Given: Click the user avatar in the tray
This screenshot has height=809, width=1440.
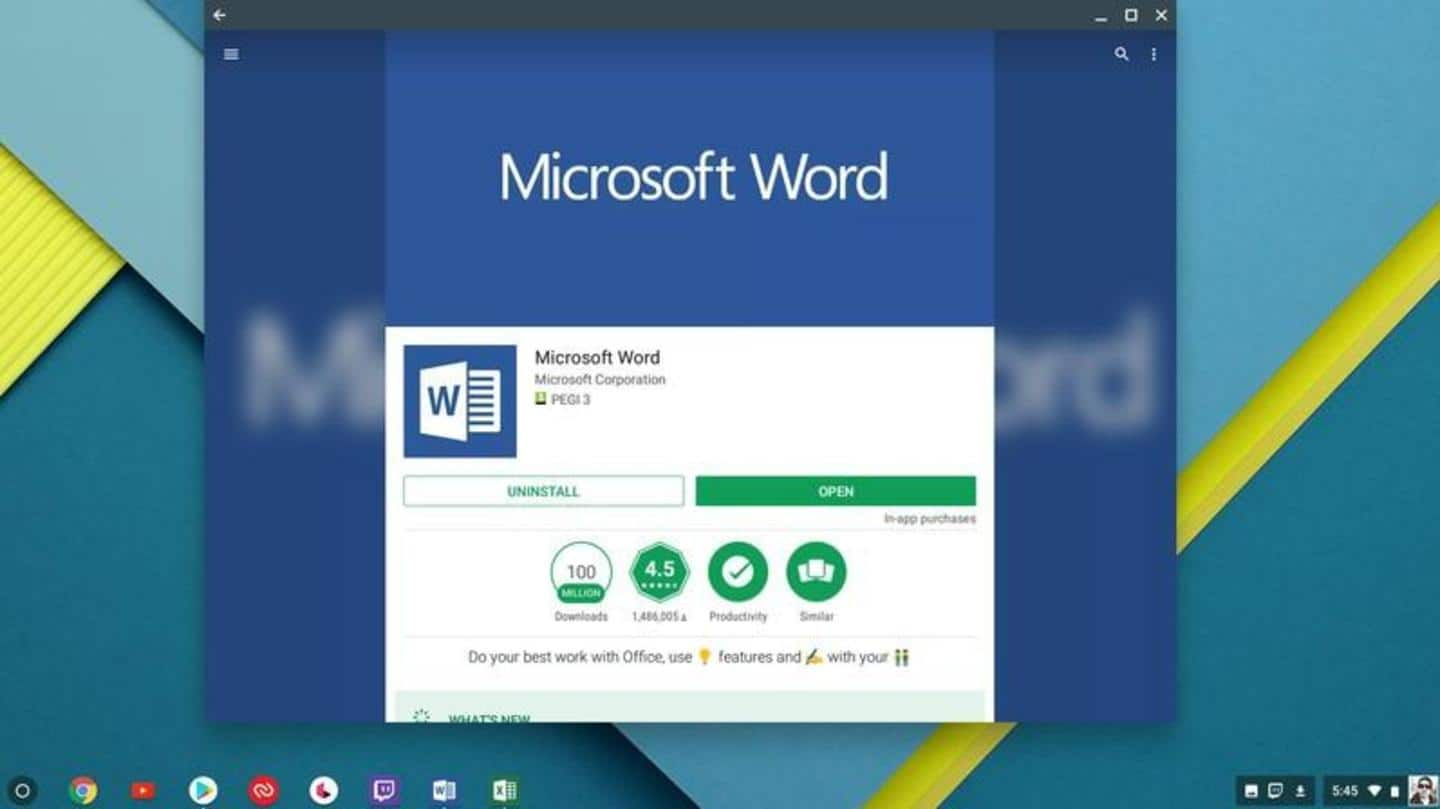Looking at the screenshot, I should 1422,791.
